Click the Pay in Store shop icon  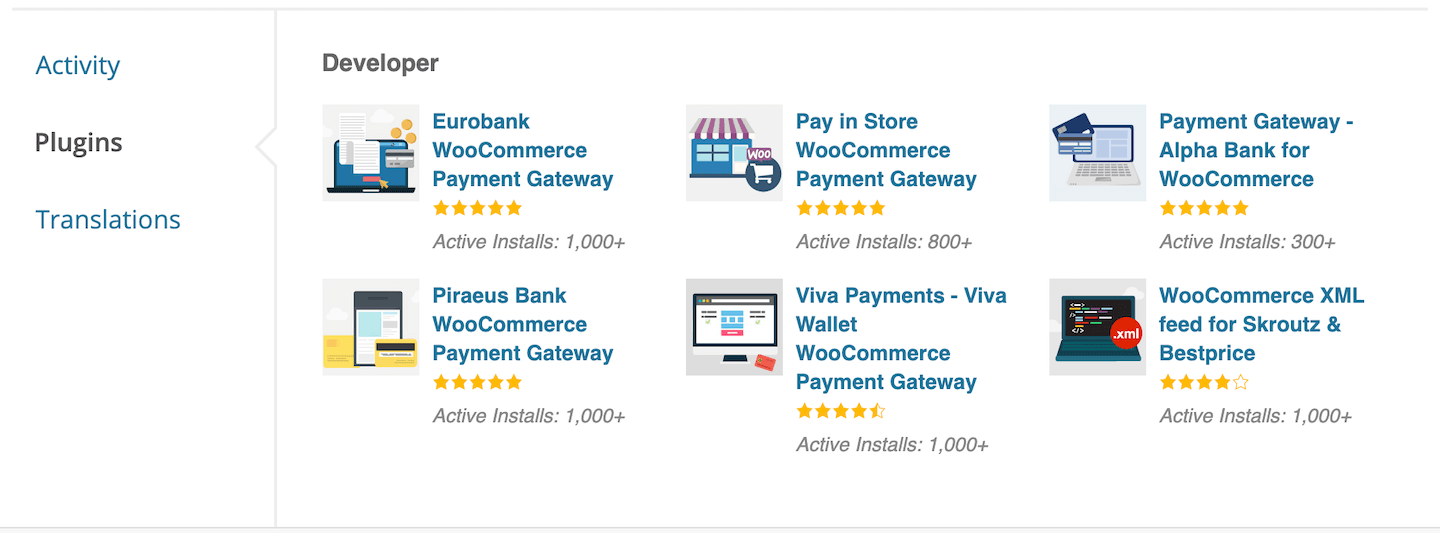(x=734, y=153)
